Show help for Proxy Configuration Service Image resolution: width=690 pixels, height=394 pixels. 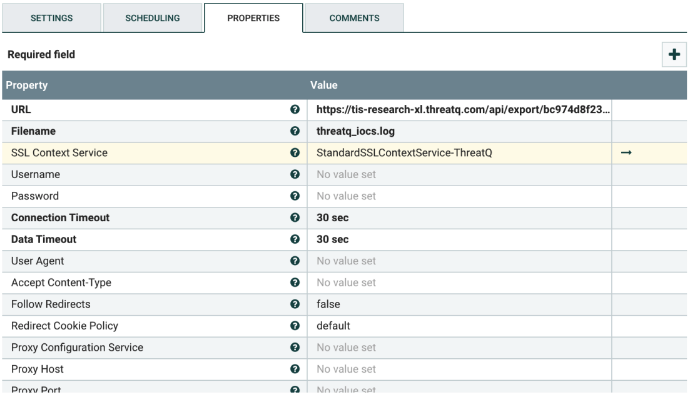[x=295, y=347]
